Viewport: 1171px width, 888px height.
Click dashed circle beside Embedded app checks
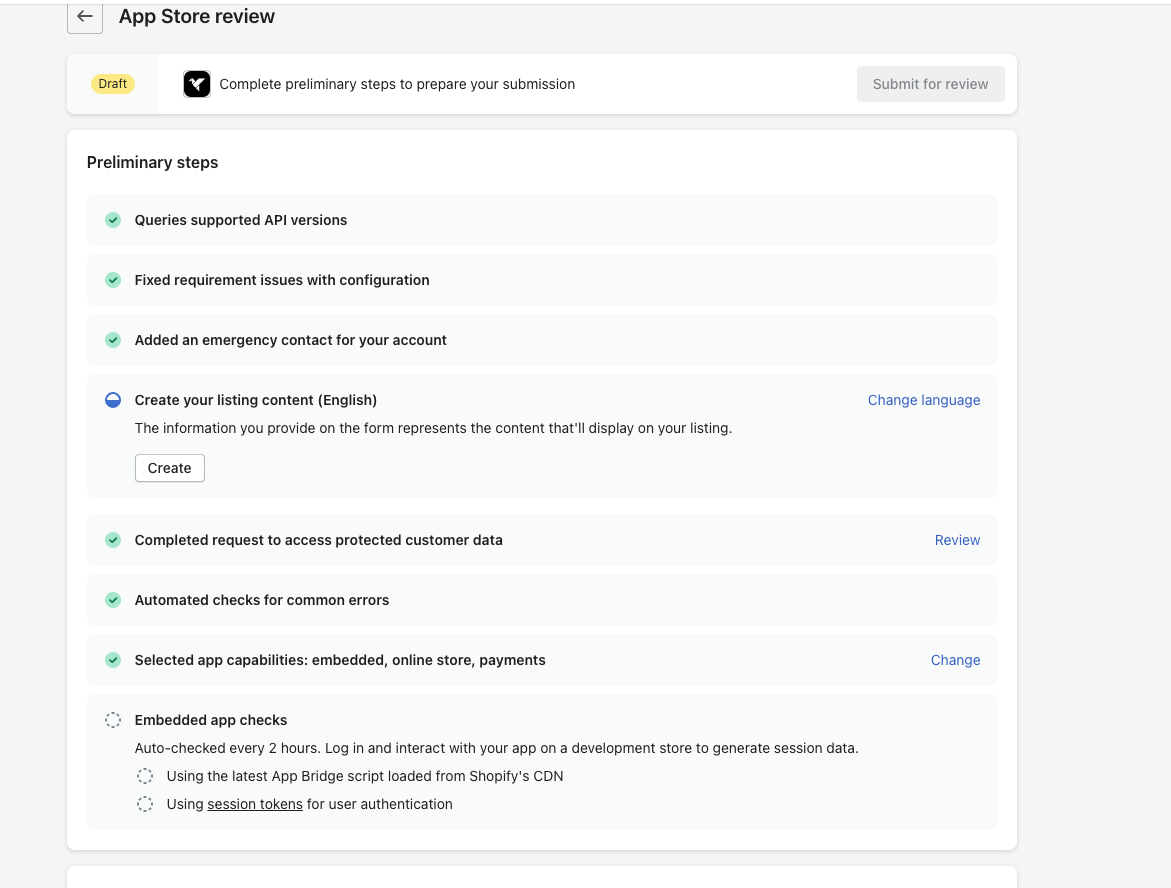click(x=113, y=720)
